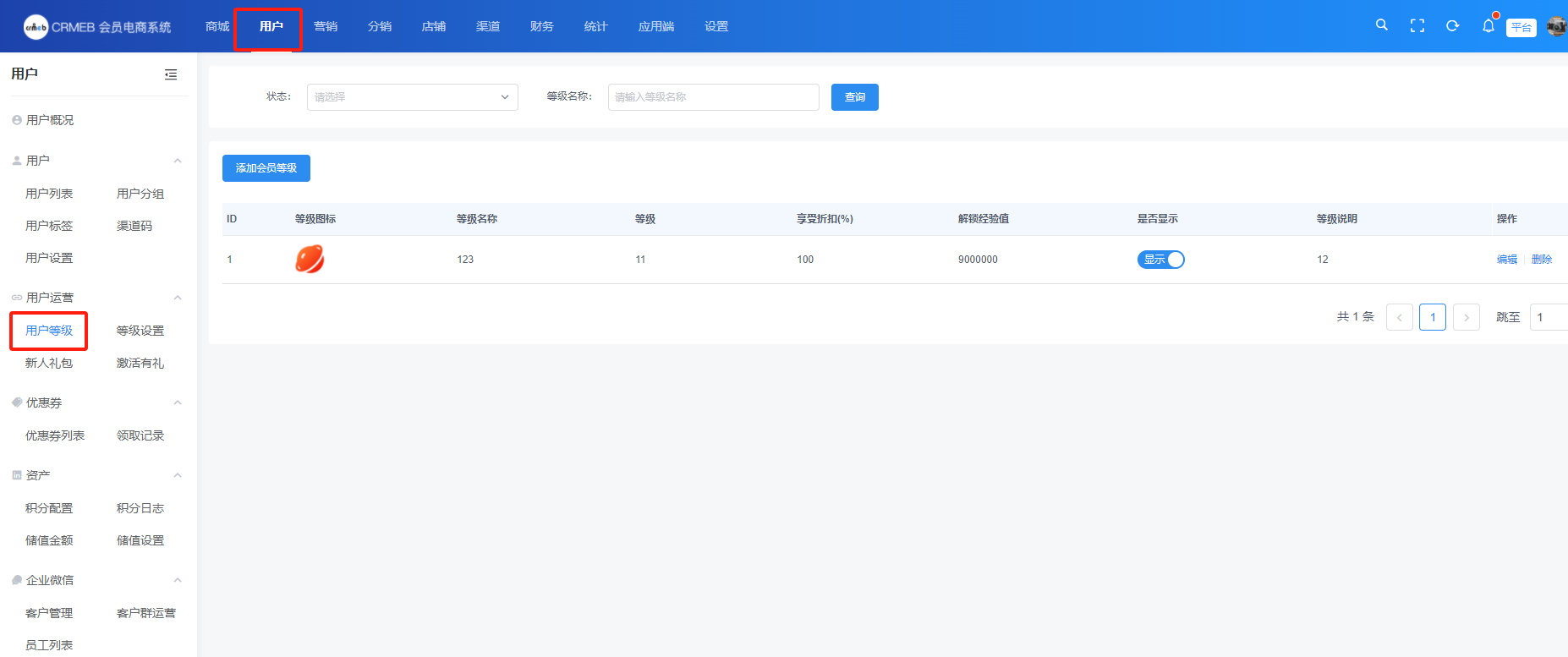Open the 状态 dropdown selector

tap(412, 97)
